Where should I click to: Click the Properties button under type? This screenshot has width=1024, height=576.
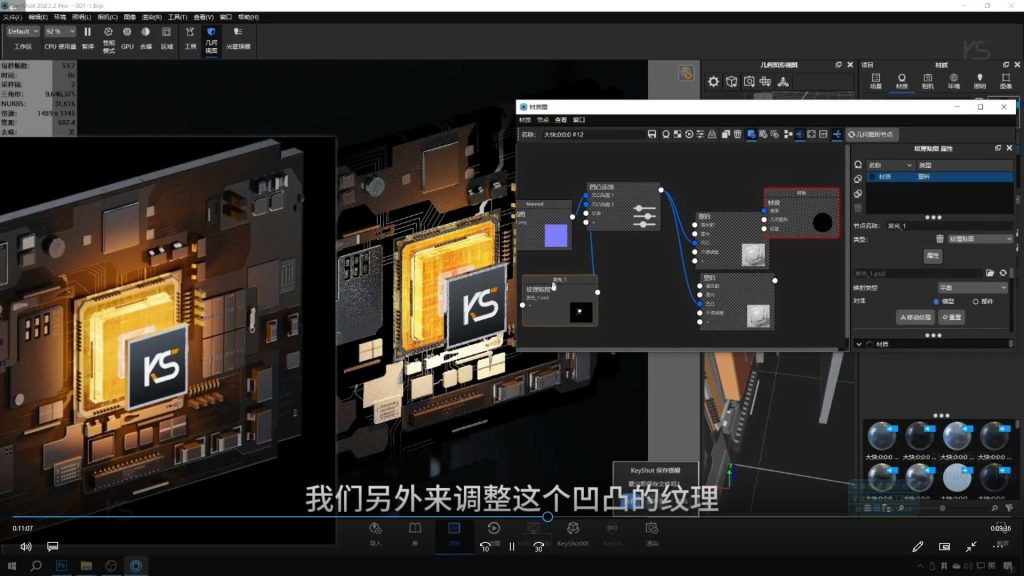coord(933,256)
